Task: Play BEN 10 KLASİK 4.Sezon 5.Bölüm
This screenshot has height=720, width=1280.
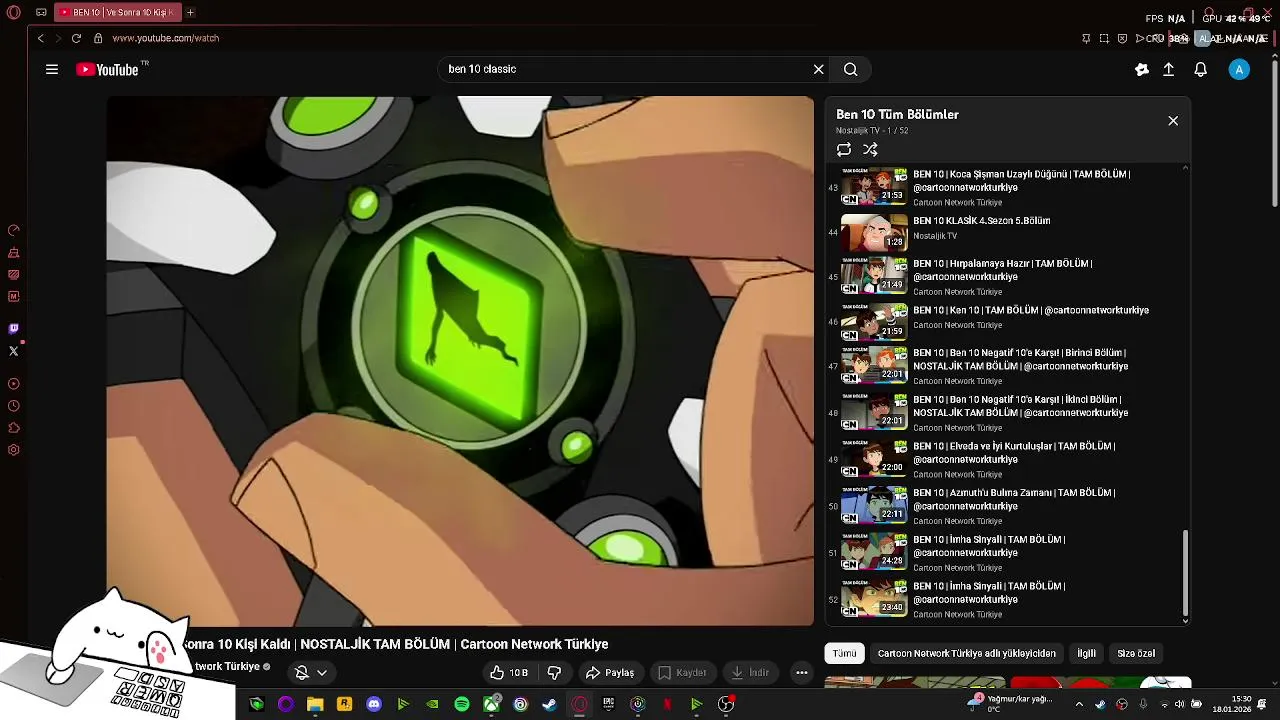Action: tap(1005, 232)
